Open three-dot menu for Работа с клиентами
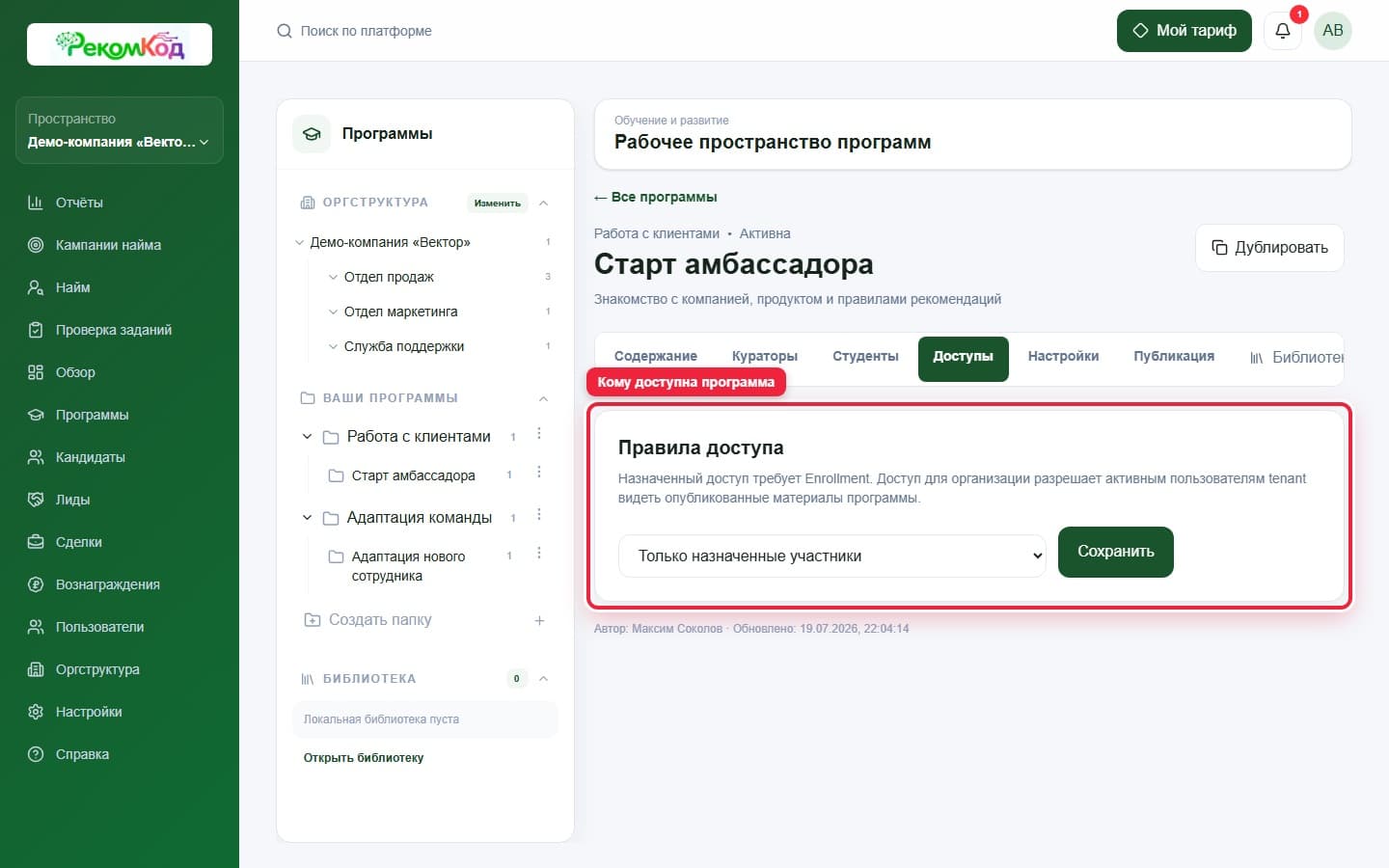The height and width of the screenshot is (868, 1389). (539, 434)
